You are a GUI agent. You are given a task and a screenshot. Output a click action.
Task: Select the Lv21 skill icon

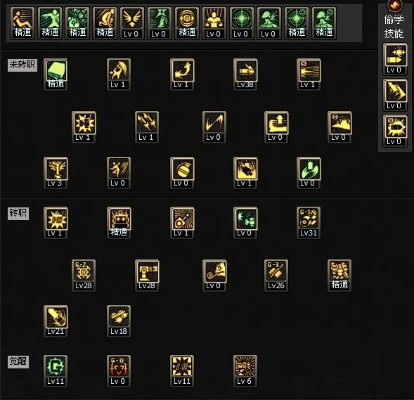tap(56, 321)
